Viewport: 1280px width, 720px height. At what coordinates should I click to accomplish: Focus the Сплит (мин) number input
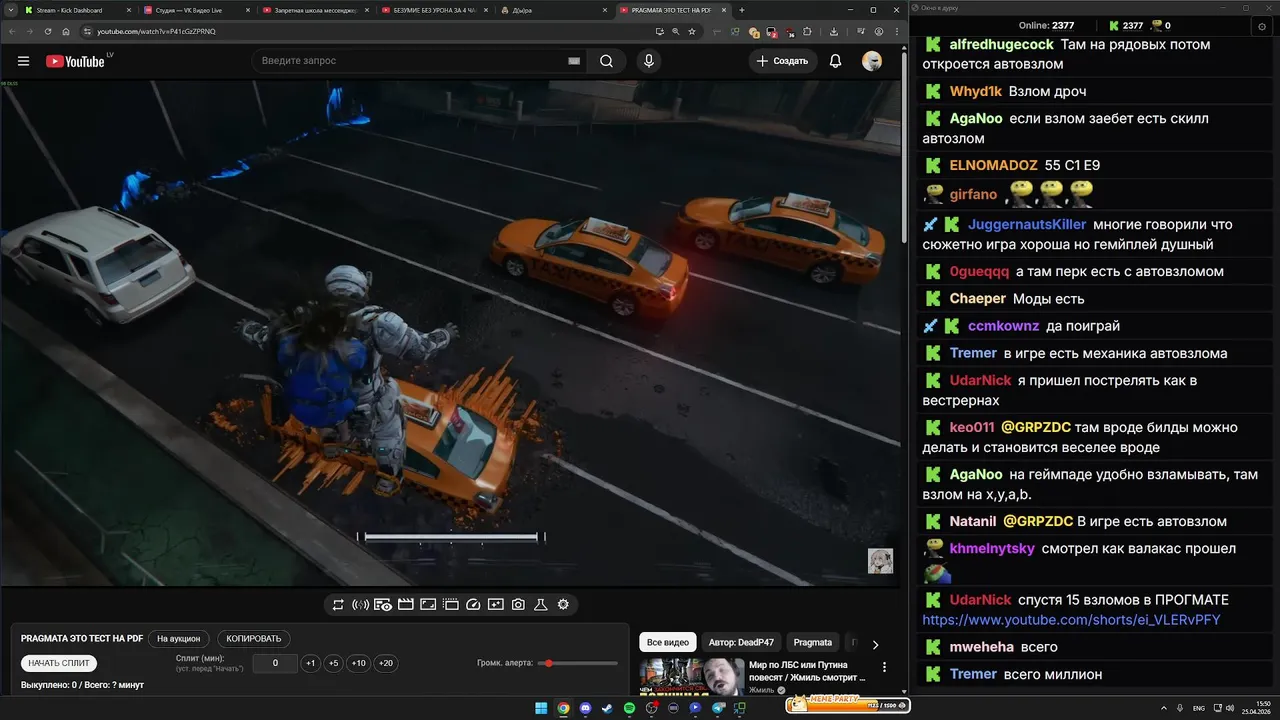click(275, 663)
